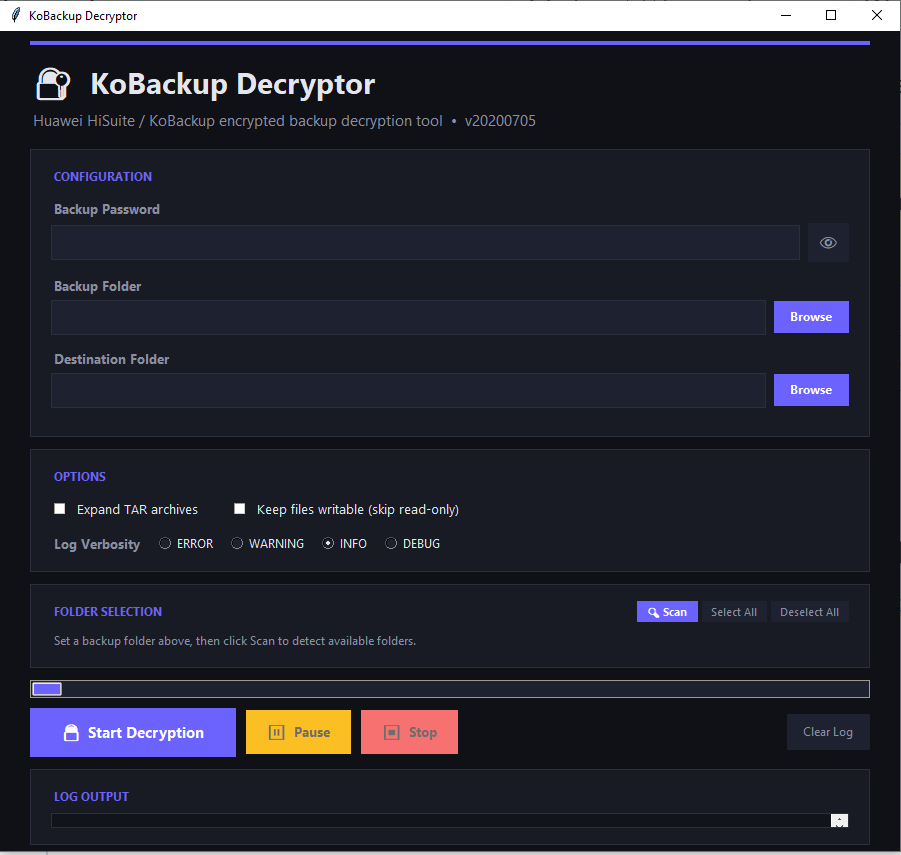Image resolution: width=901 pixels, height=855 pixels.
Task: Click the version text v20200705
Action: (x=500, y=121)
